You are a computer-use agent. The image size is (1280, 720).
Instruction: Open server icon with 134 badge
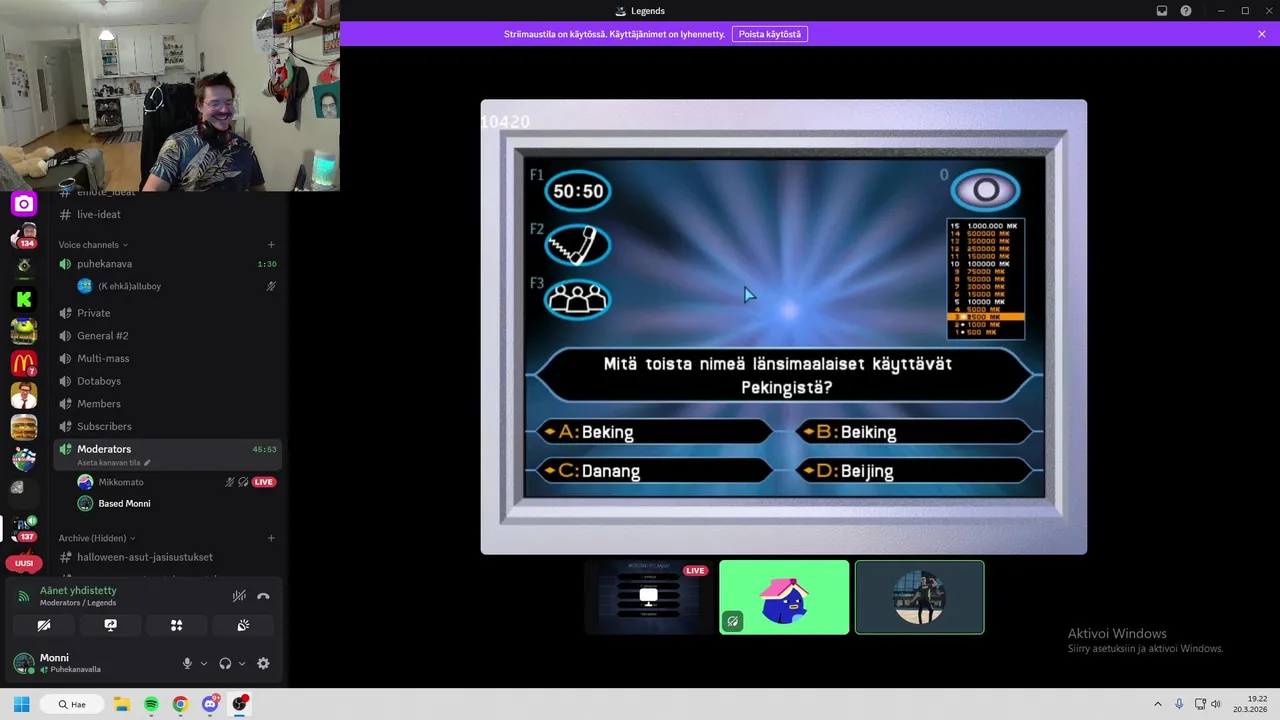24,236
